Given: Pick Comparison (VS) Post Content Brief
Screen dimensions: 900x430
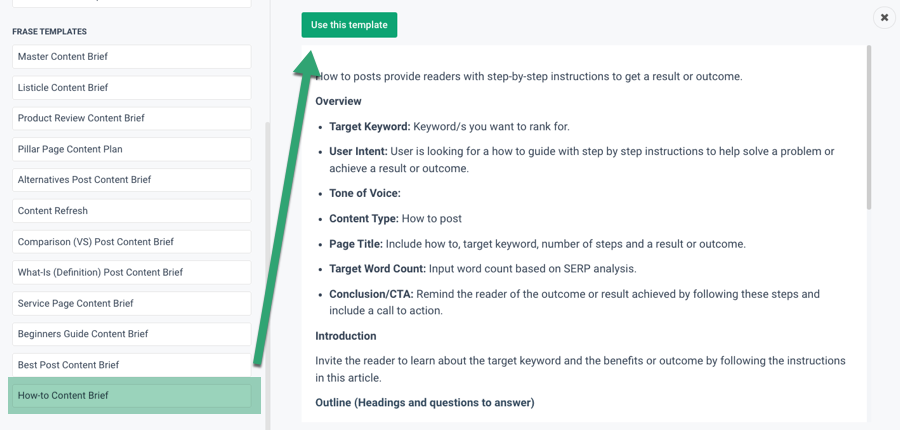Looking at the screenshot, I should tap(131, 242).
